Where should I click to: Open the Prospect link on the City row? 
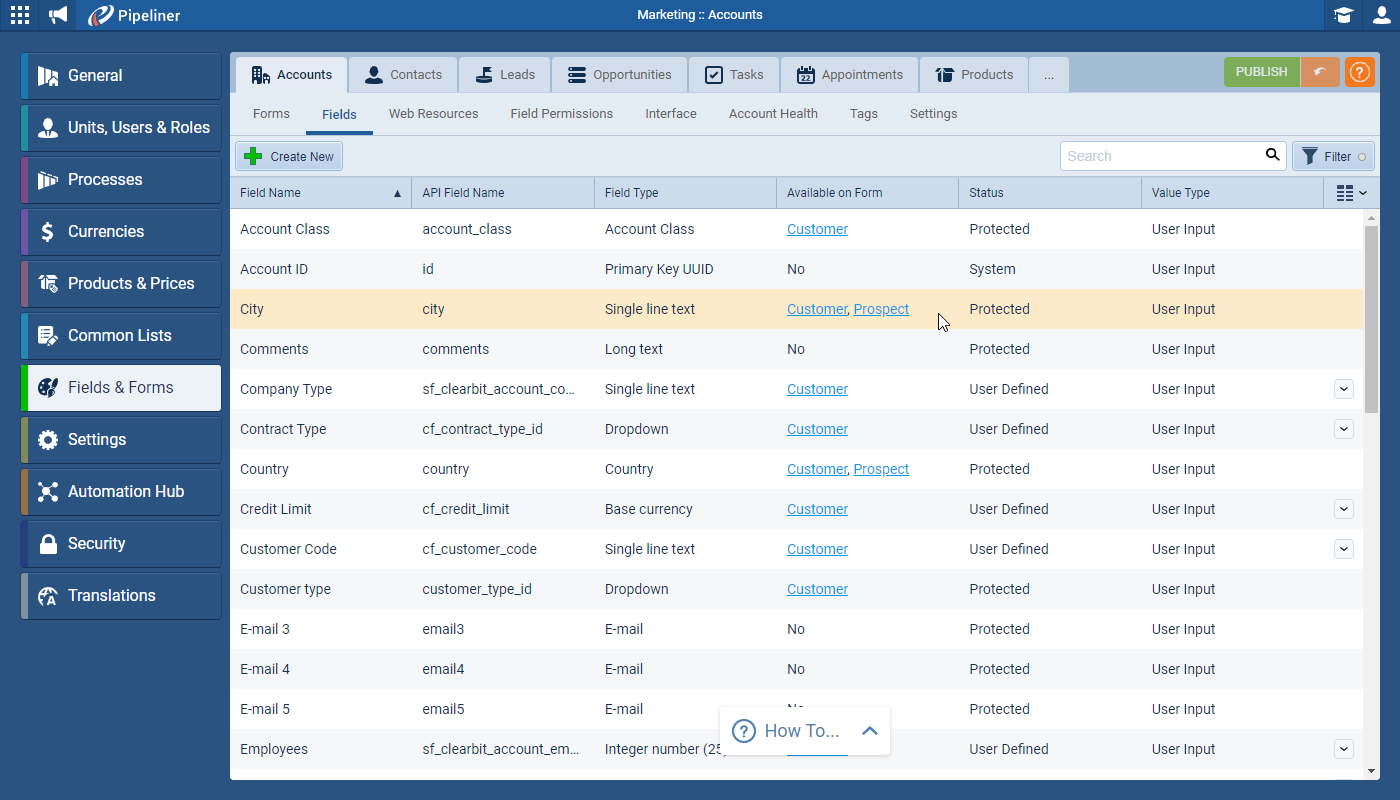pyautogui.click(x=881, y=309)
